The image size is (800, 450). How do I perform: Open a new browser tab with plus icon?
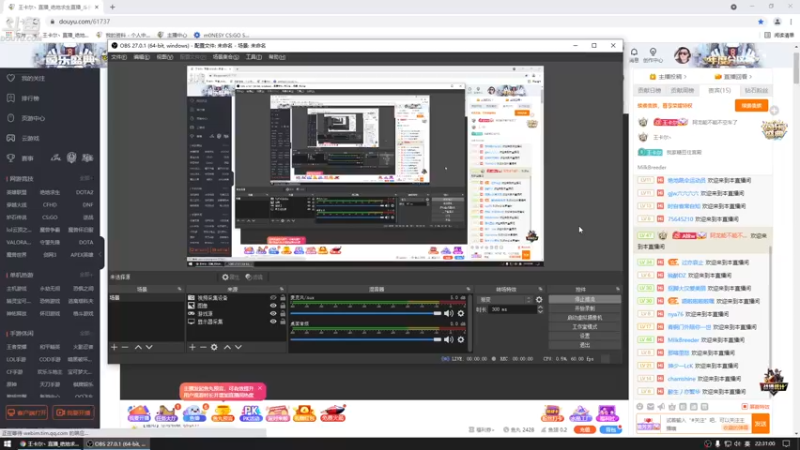point(112,7)
